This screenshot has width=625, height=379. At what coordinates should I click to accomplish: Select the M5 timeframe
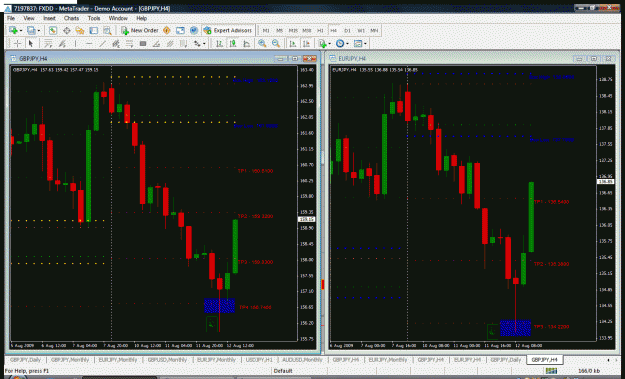[x=279, y=30]
